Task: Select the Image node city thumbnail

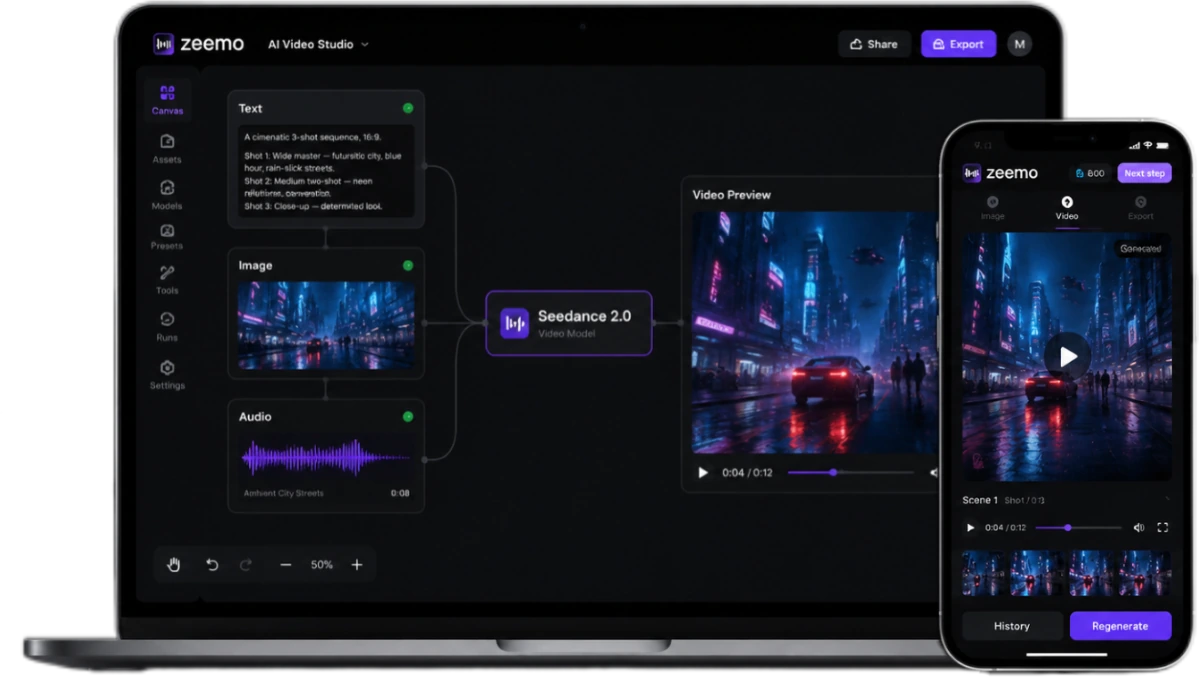Action: [326, 325]
